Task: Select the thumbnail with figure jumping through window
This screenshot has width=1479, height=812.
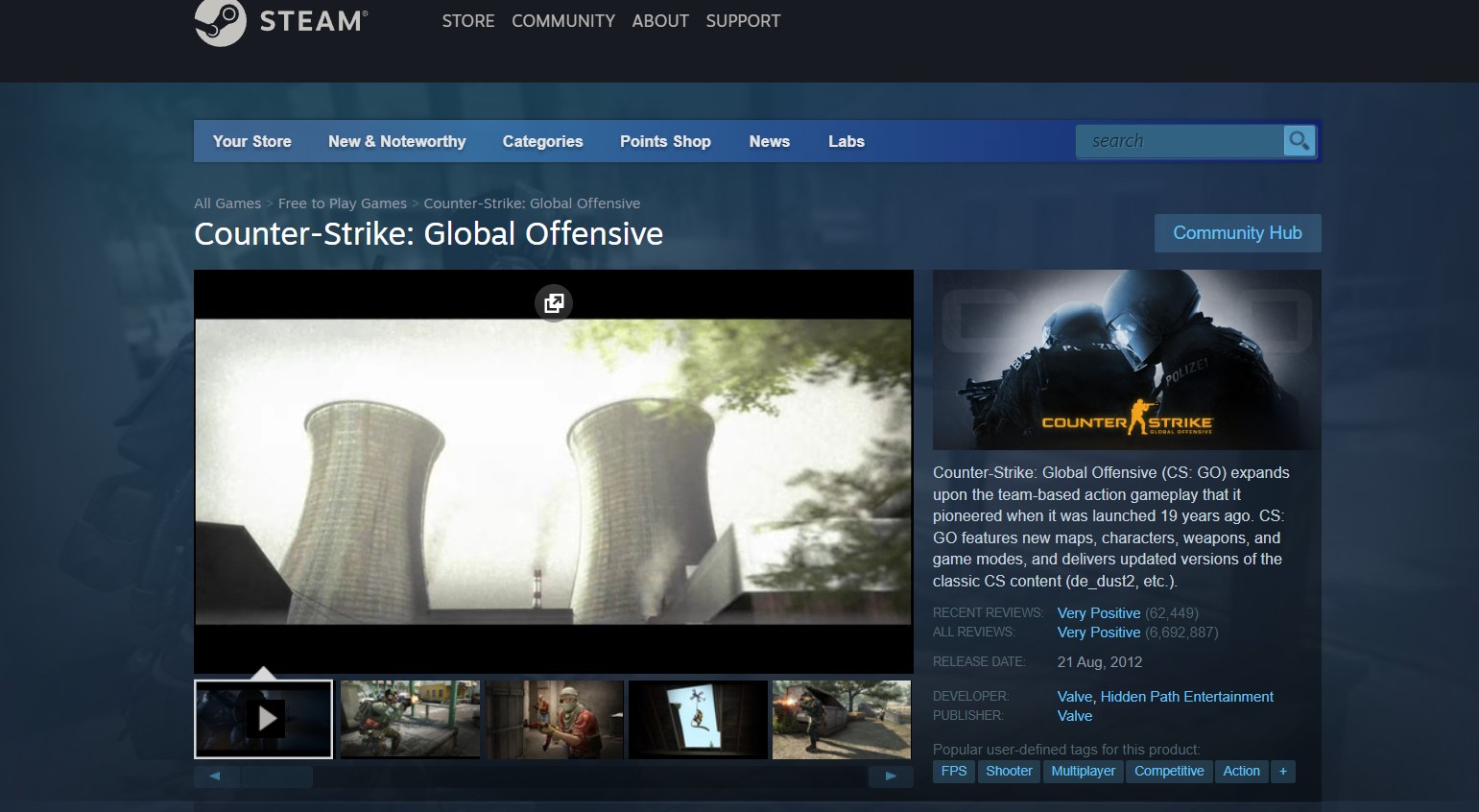Action: tap(698, 719)
